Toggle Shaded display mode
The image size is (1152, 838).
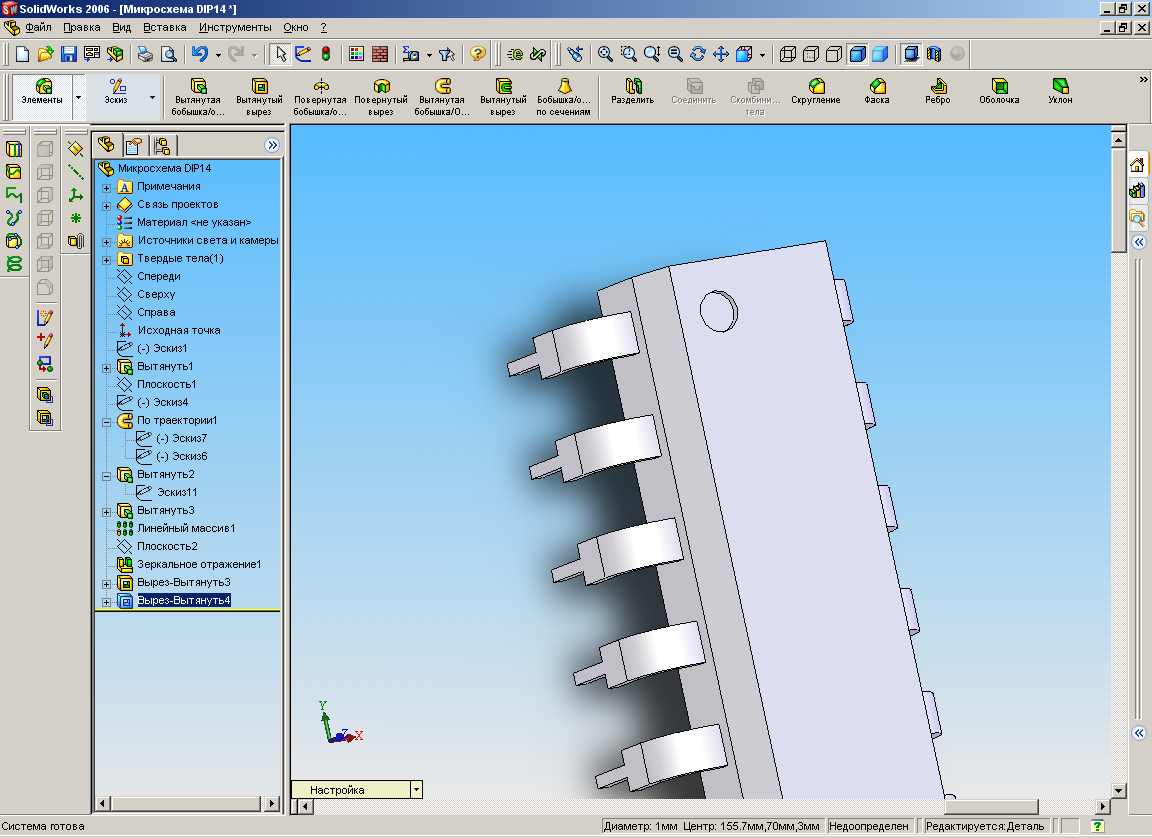click(880, 54)
